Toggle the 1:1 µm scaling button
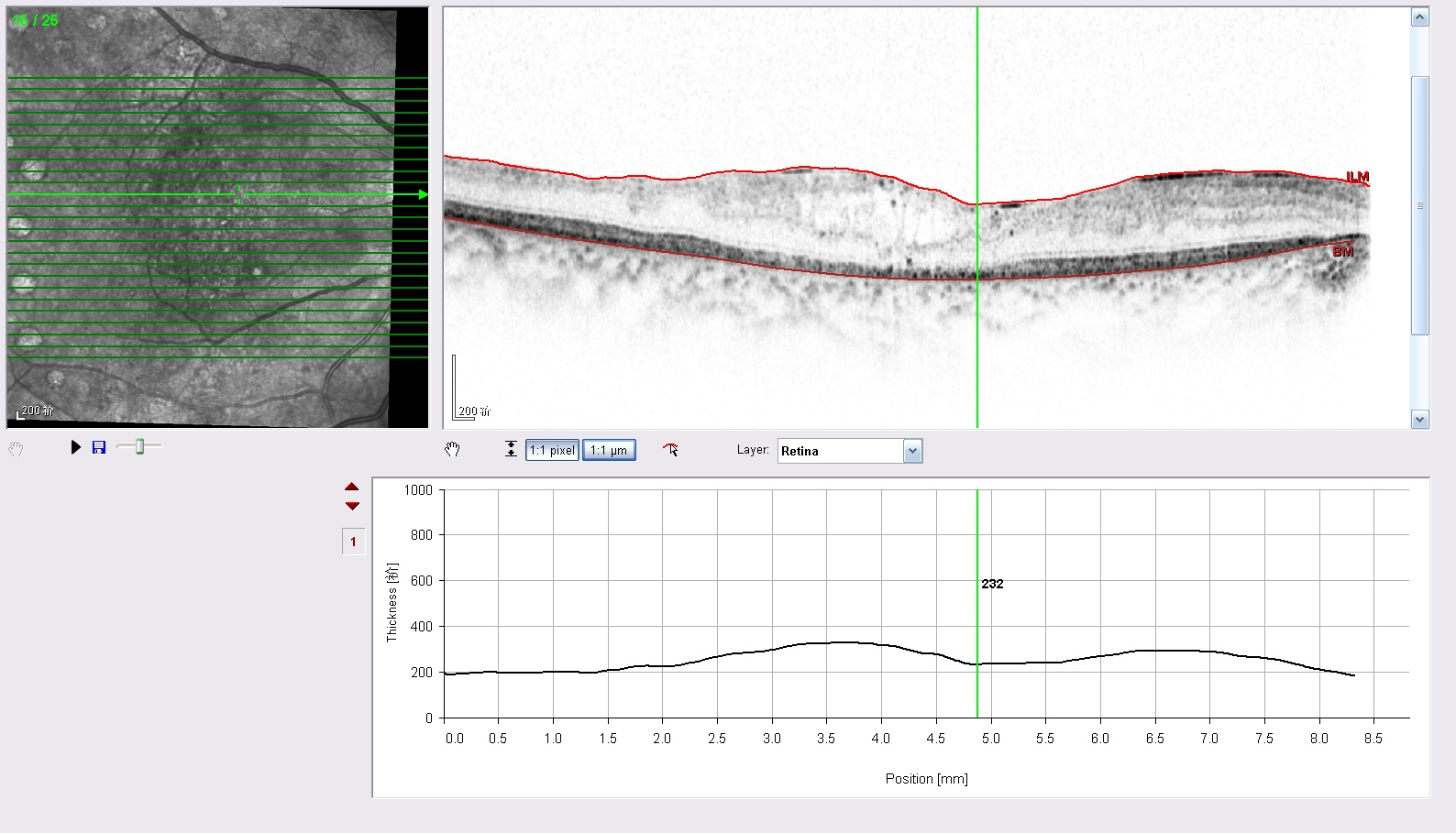Screen dimensions: 1456x833 click(609, 450)
